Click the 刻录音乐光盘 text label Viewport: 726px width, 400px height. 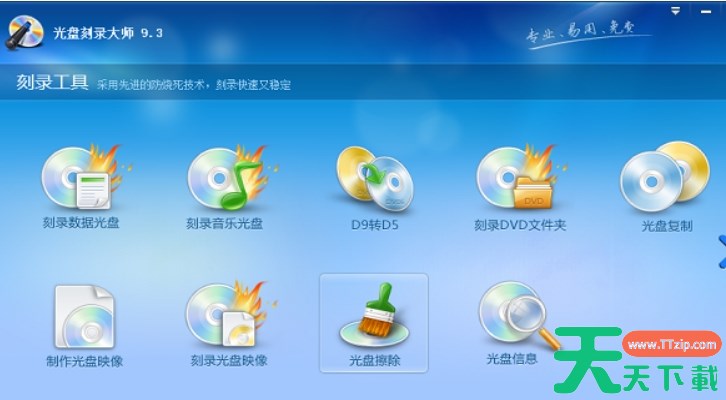point(225,224)
